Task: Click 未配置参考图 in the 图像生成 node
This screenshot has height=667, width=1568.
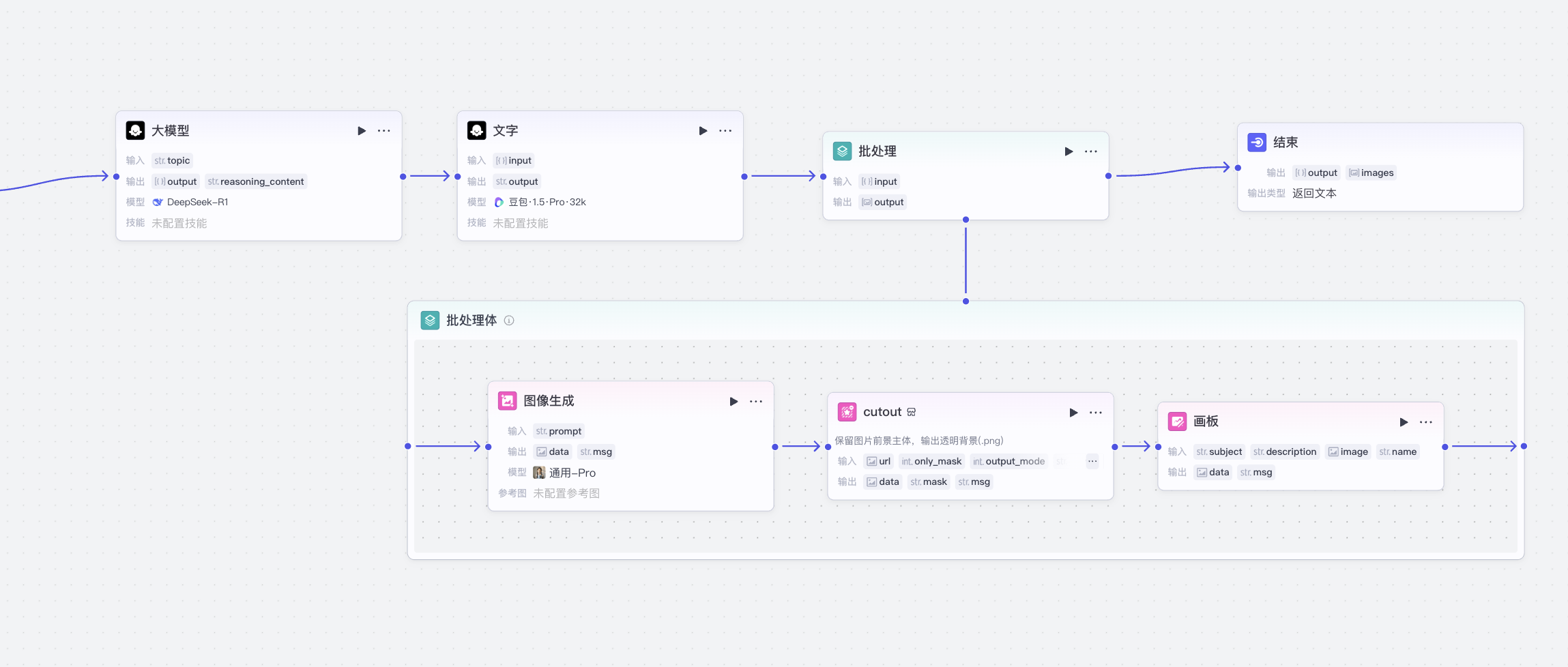Action: coord(566,493)
